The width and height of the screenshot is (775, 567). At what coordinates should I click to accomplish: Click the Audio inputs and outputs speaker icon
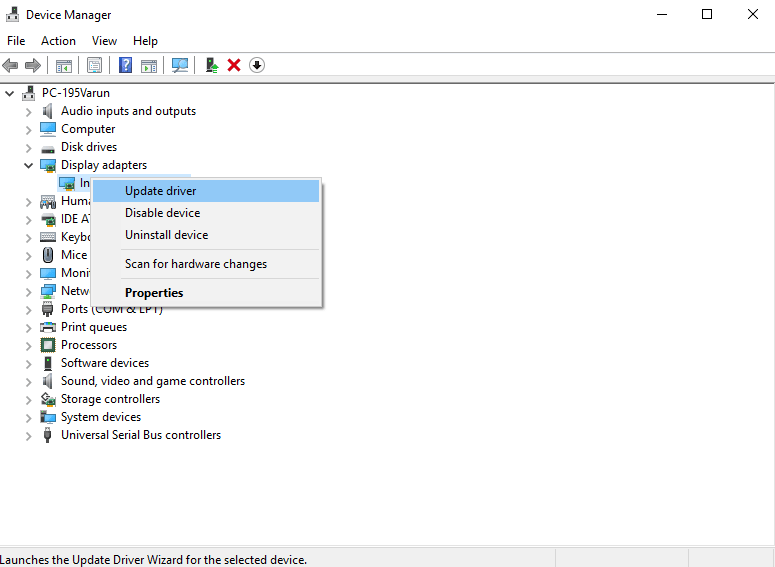pyautogui.click(x=47, y=111)
